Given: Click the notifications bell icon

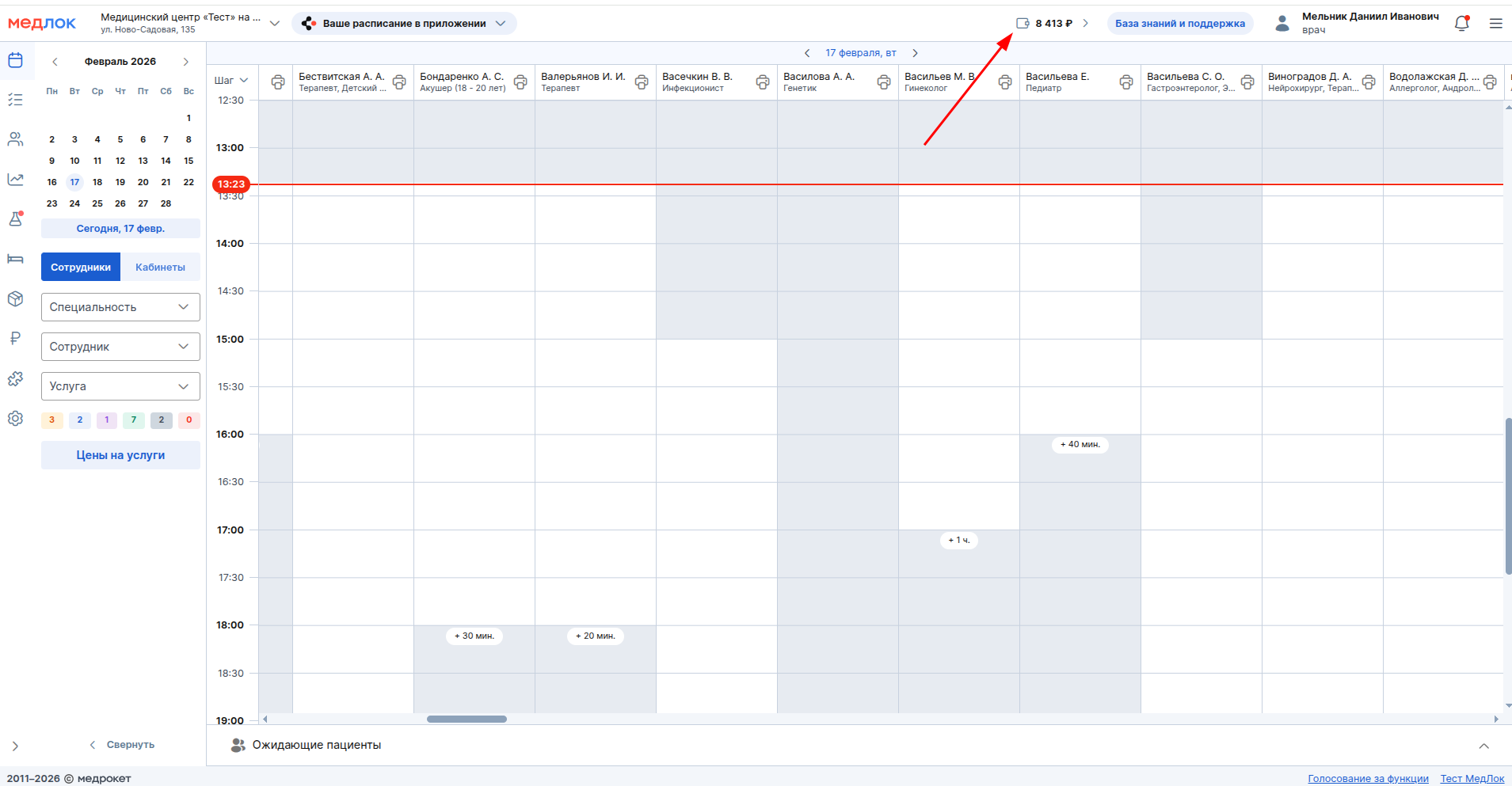Looking at the screenshot, I should (x=1461, y=24).
